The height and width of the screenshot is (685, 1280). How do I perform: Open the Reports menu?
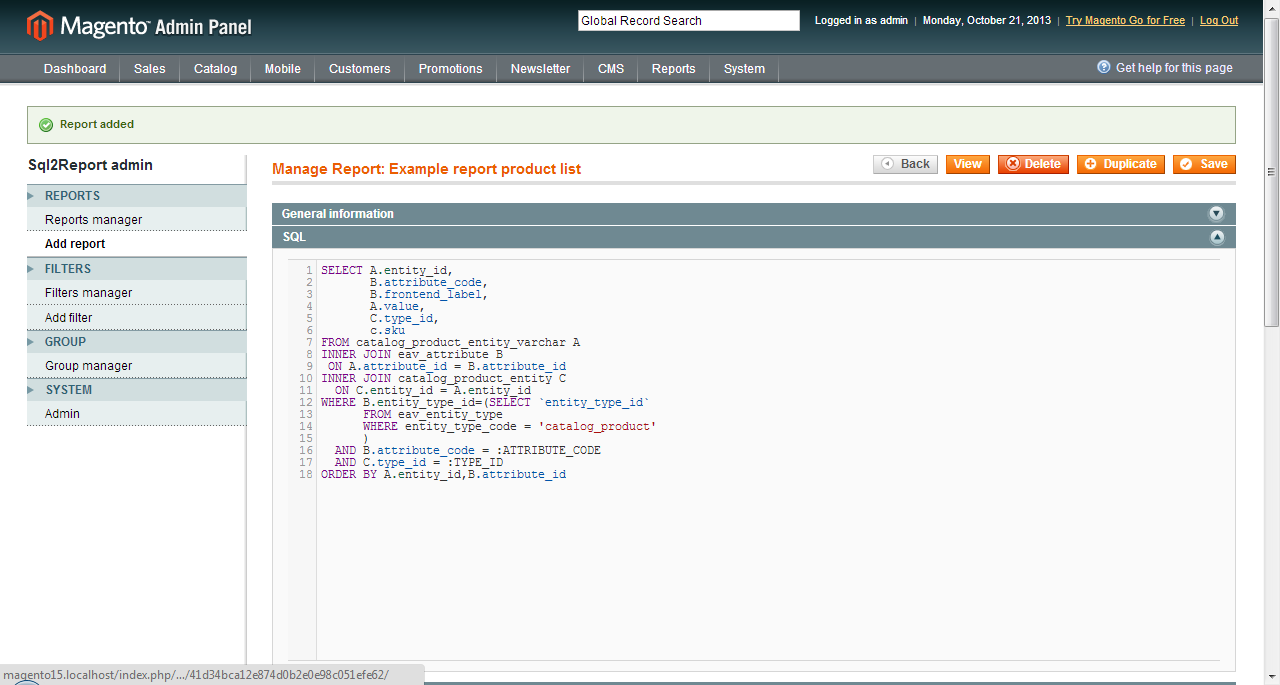[674, 69]
